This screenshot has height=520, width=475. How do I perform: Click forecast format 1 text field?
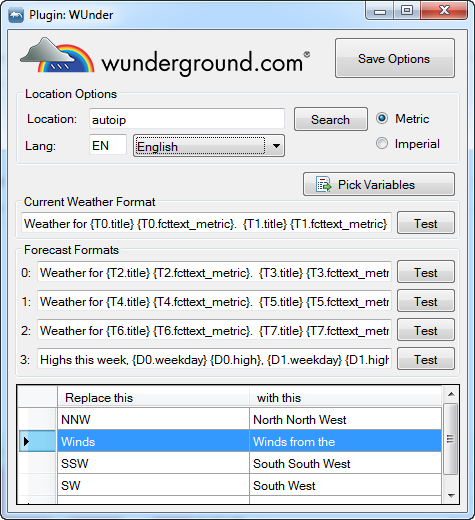point(214,301)
